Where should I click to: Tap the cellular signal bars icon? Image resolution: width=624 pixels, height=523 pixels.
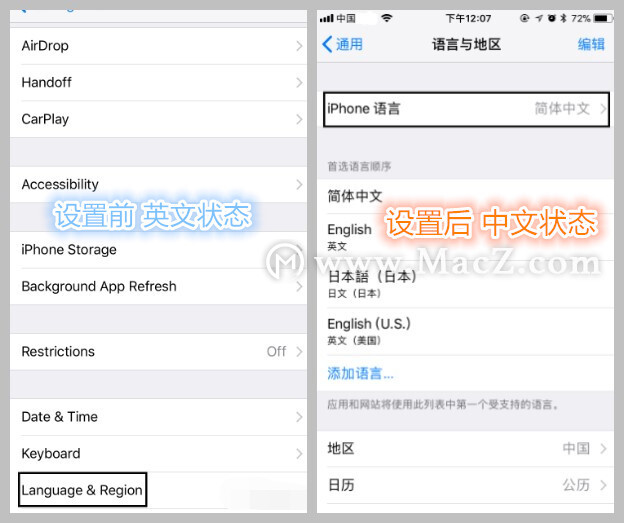[326, 18]
